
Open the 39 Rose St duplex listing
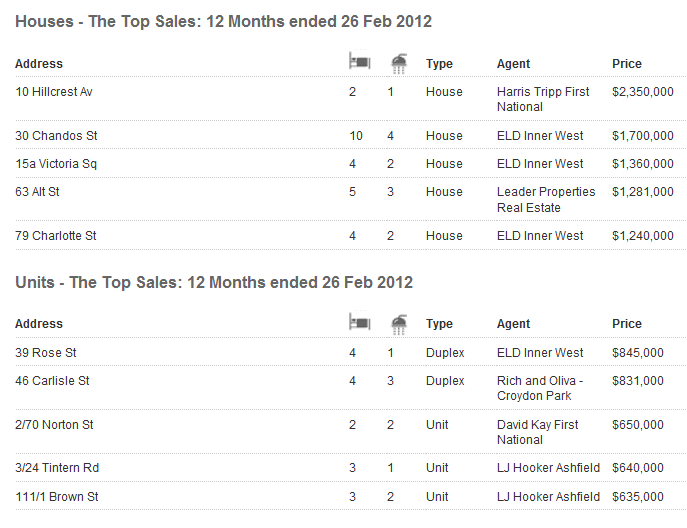pyautogui.click(x=46, y=353)
